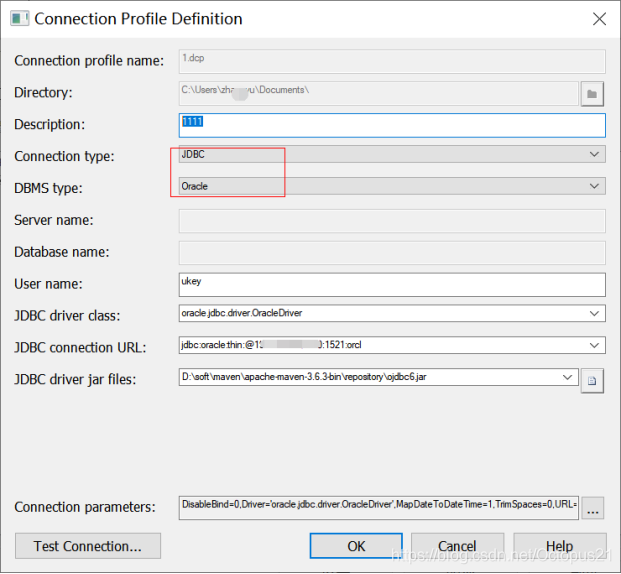Image resolution: width=621 pixels, height=574 pixels.
Task: Click the 'Connection profile name:' label
Action: pos(89,61)
